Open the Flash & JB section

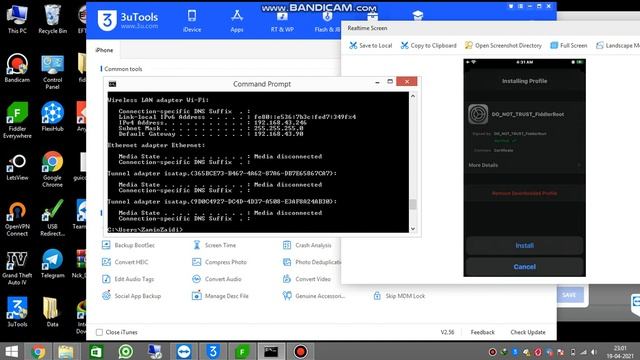[327, 22]
